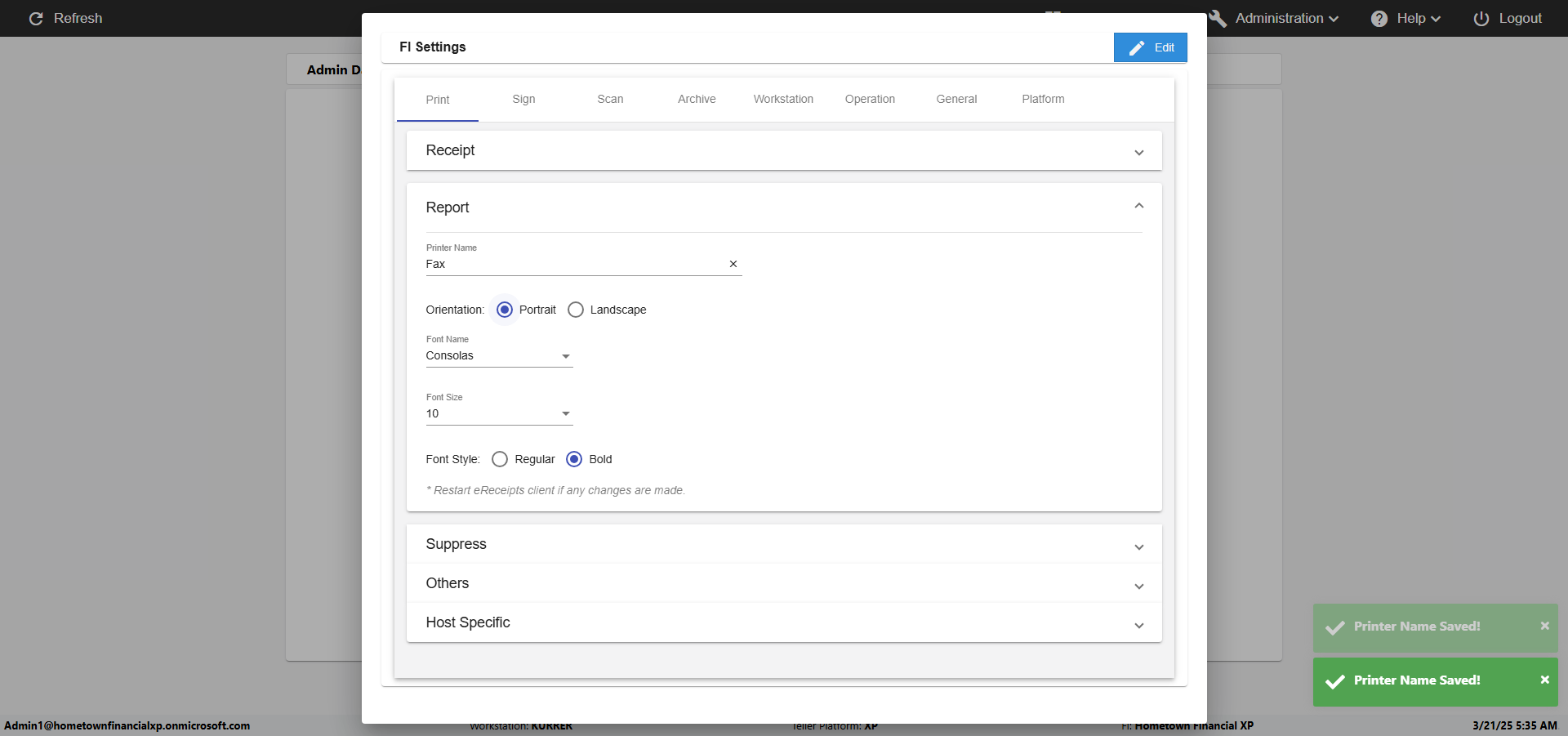Select Portrait orientation
The width and height of the screenshot is (1568, 736).
coord(505,310)
